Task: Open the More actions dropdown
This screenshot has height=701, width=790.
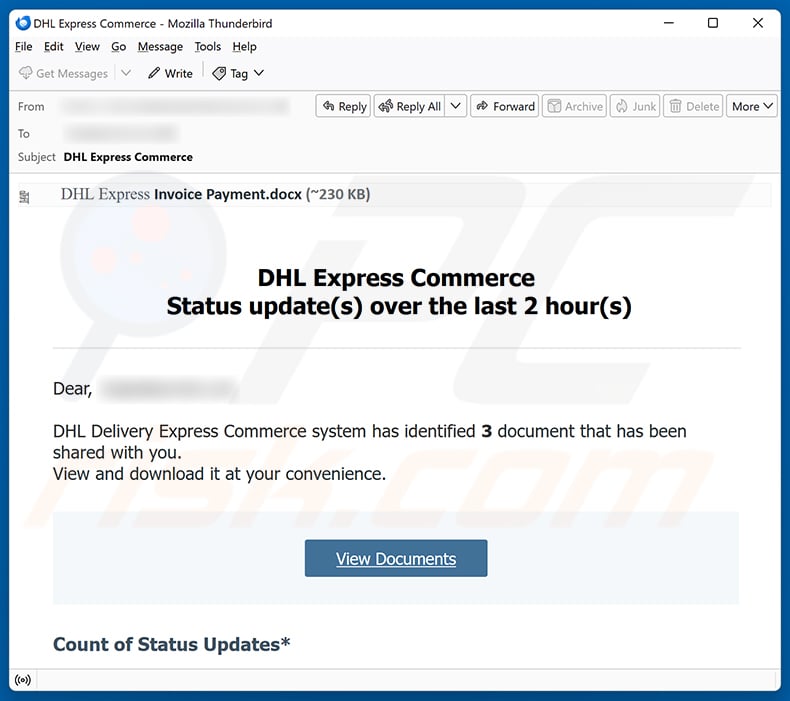Action: [x=752, y=106]
